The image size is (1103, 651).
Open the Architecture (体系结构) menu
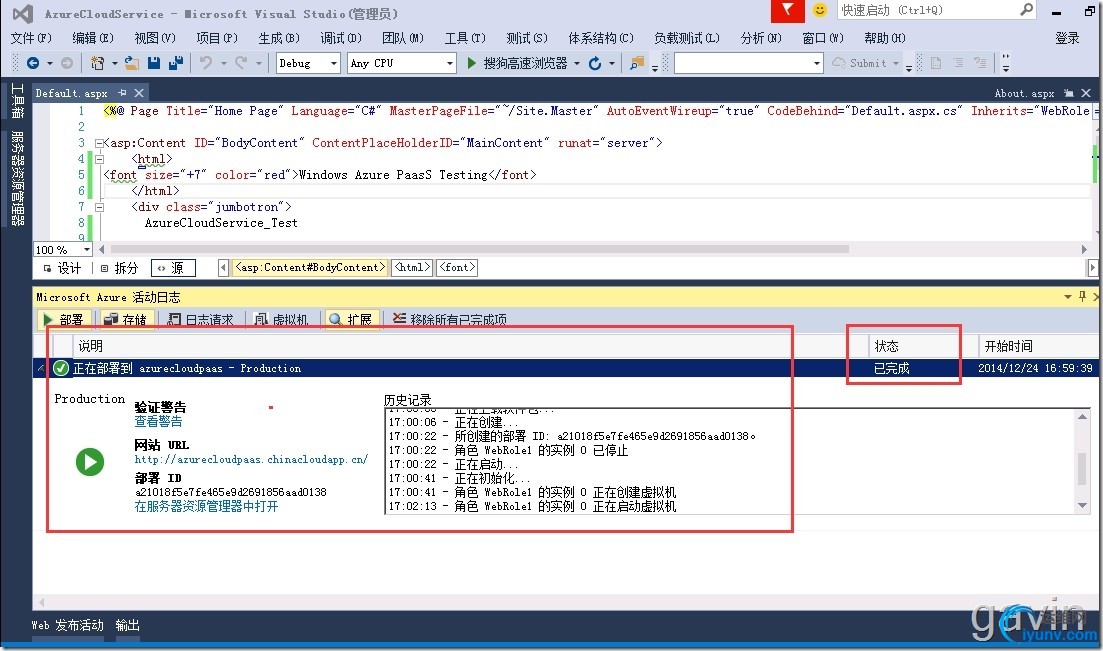(600, 38)
